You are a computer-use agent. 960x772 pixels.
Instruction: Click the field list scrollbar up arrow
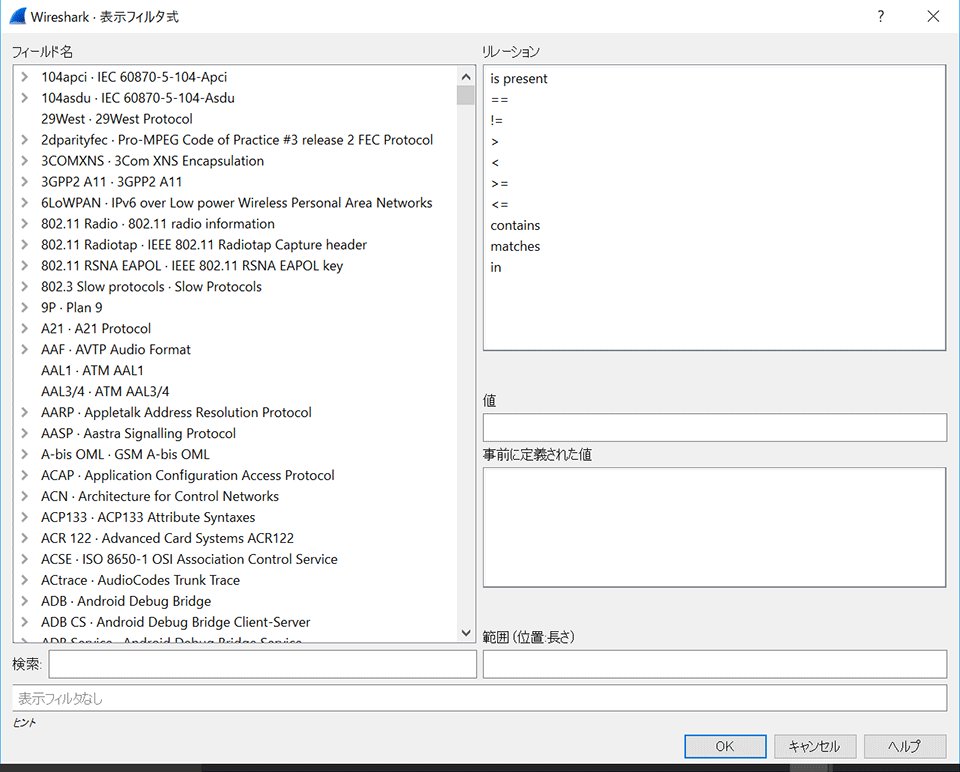(x=466, y=77)
